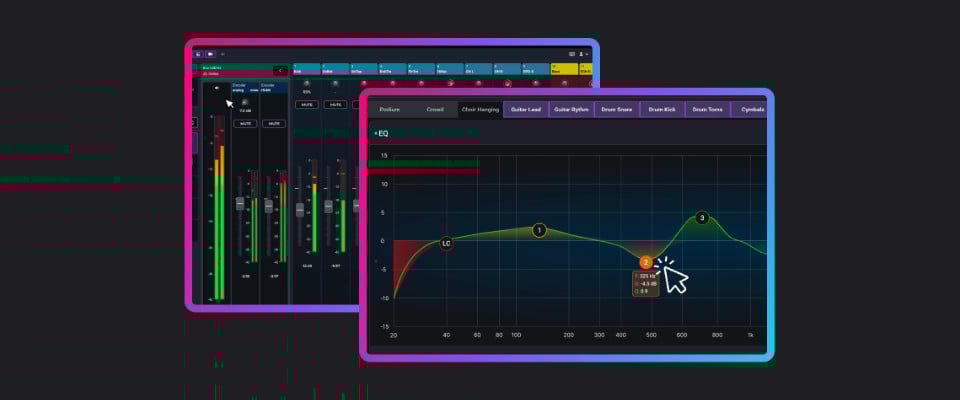This screenshot has height=400, width=960.
Task: Click the pink knob under channel 4 header
Action: pyautogui.click(x=392, y=83)
